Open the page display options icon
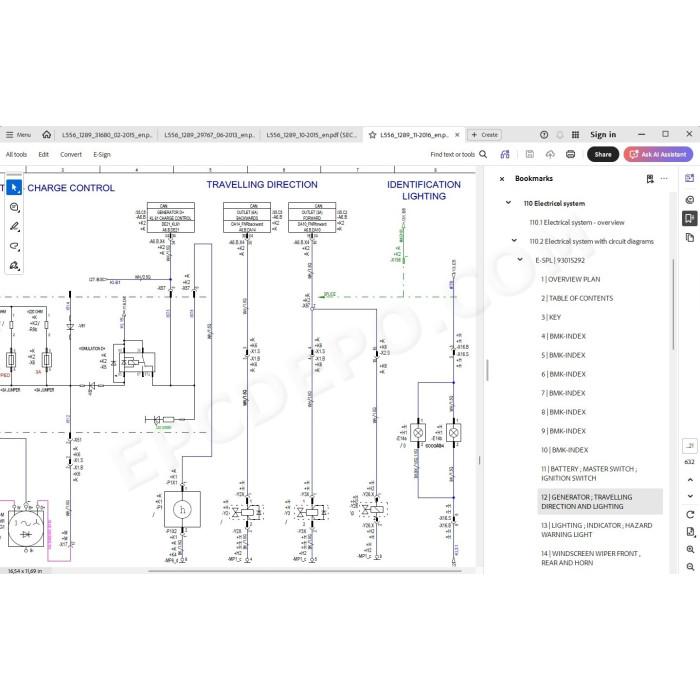The image size is (700, 700). click(x=690, y=532)
